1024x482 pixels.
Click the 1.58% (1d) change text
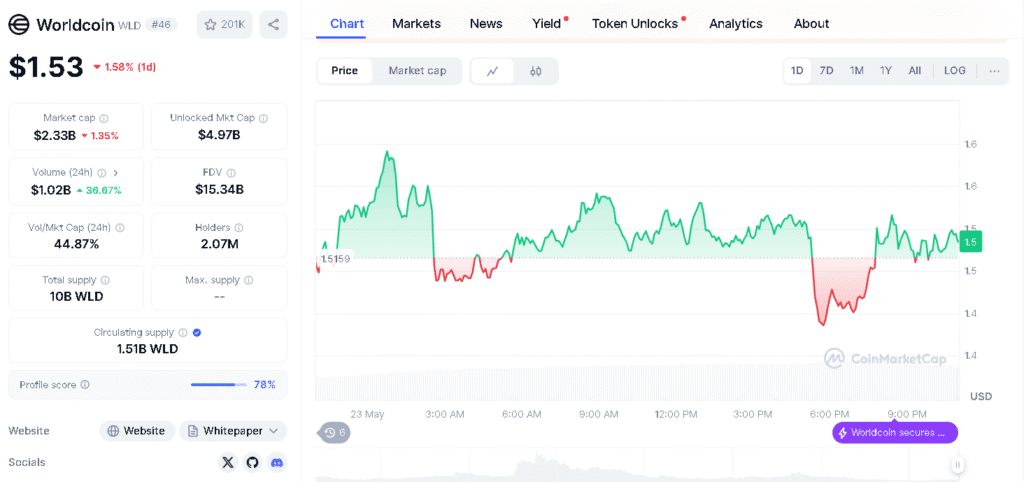tap(129, 67)
